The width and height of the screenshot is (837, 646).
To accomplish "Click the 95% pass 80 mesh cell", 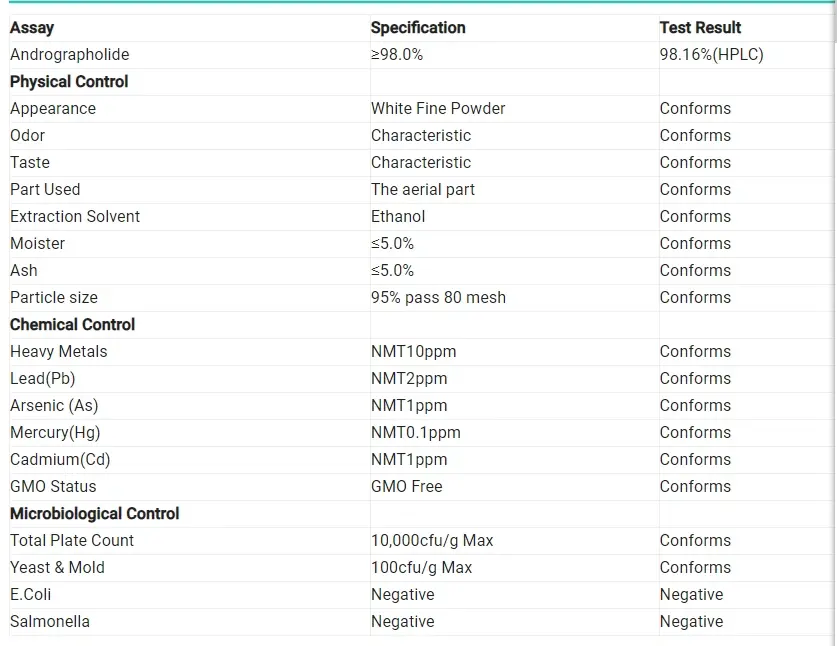I will click(x=438, y=298).
